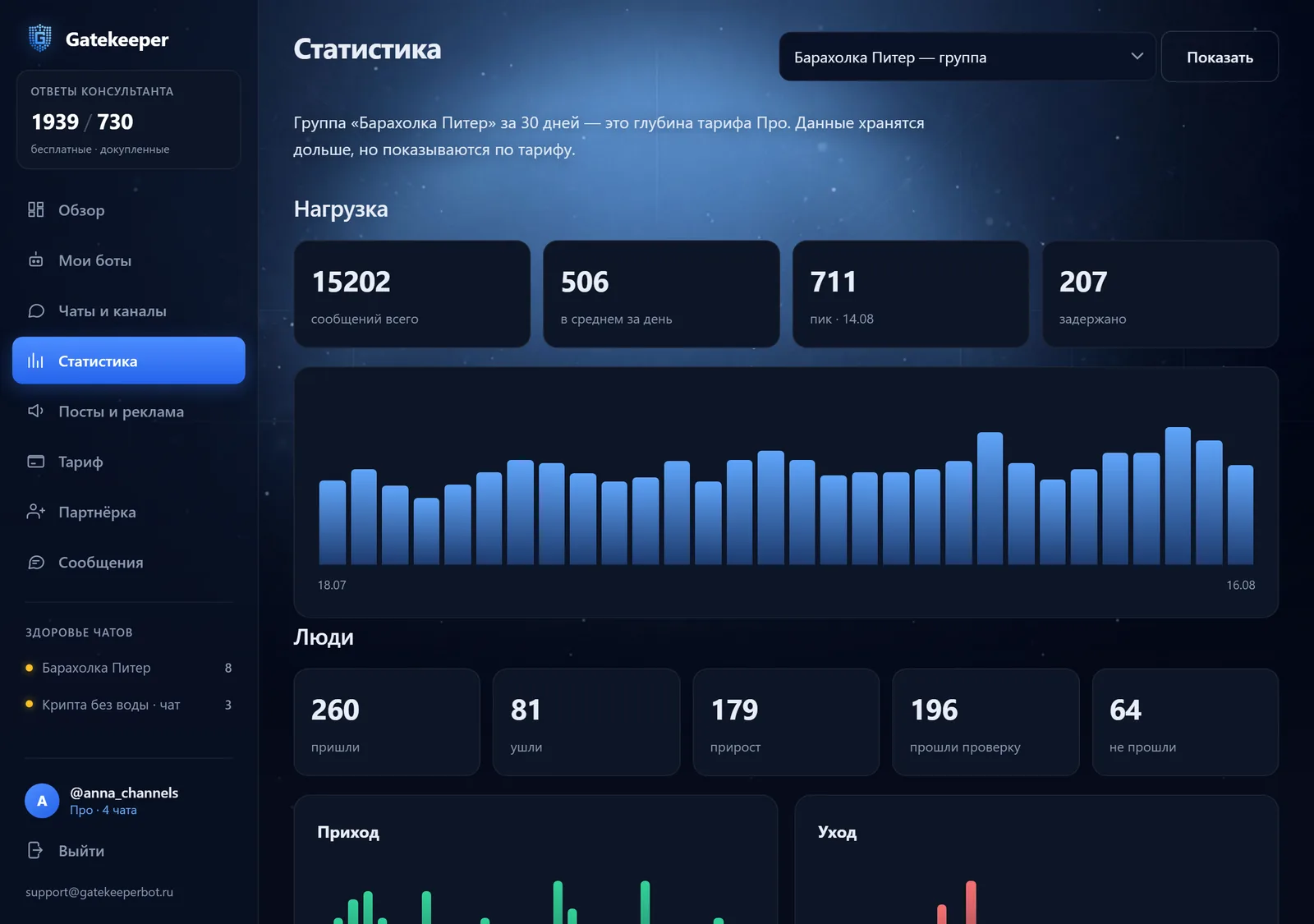The height and width of the screenshot is (924, 1314).
Task: Click the Люди section heading
Action: [324, 637]
